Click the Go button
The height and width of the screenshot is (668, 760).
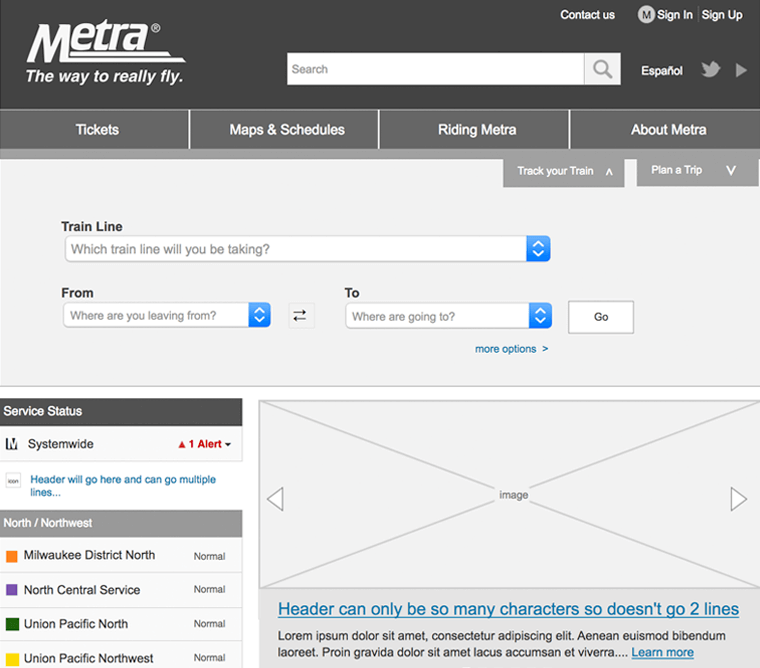[601, 317]
